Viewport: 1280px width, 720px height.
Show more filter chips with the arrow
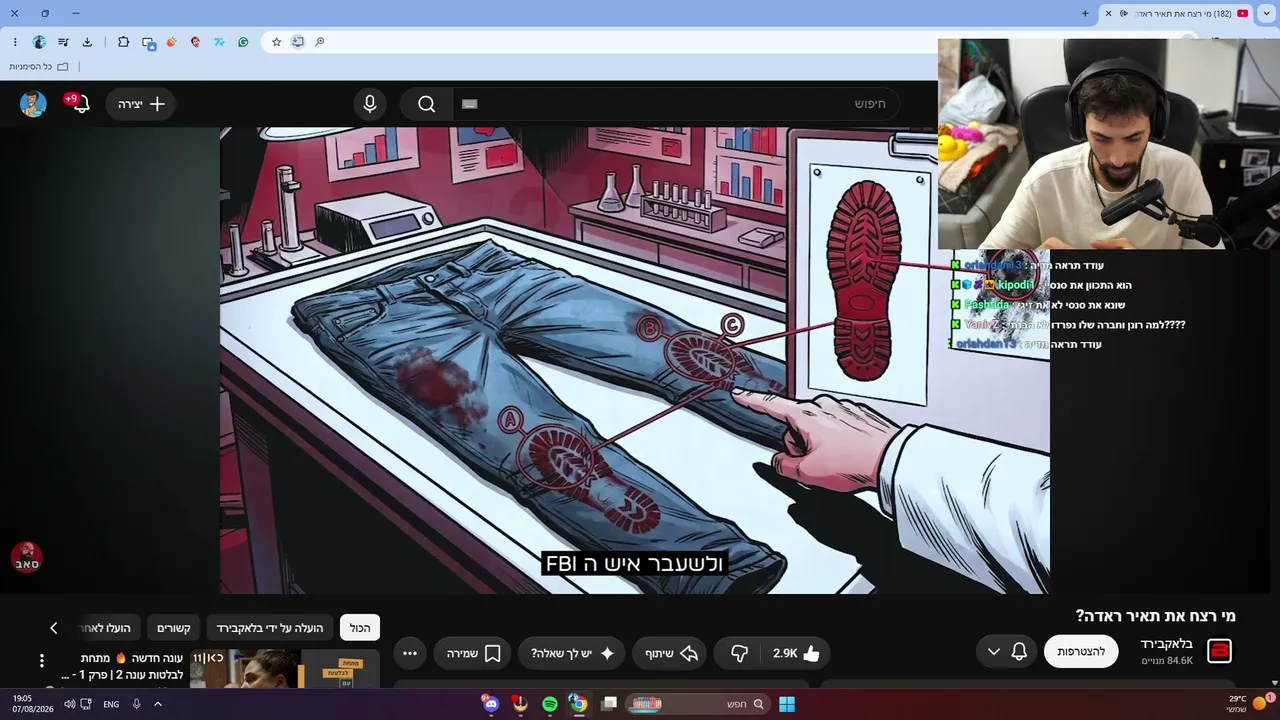54,628
